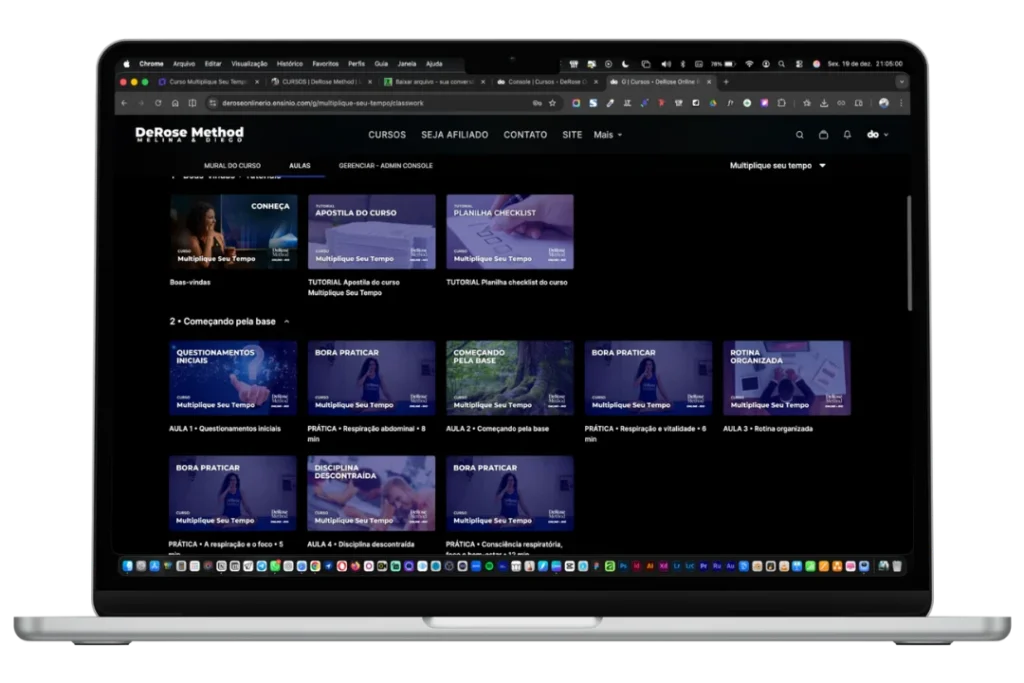This screenshot has height=683, width=1024.
Task: Open the 'Rotina Organizada' lesson thumbnail
Action: coord(787,378)
